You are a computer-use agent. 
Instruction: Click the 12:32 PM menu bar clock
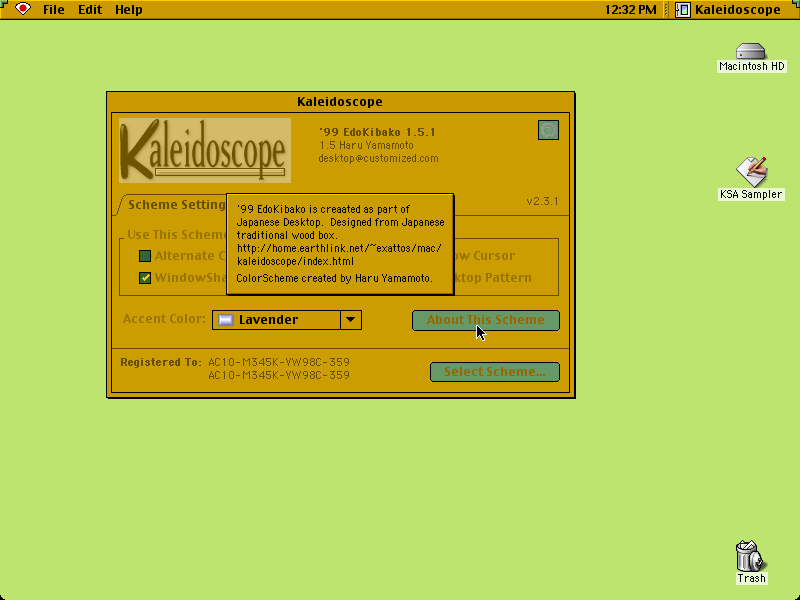[x=631, y=10]
